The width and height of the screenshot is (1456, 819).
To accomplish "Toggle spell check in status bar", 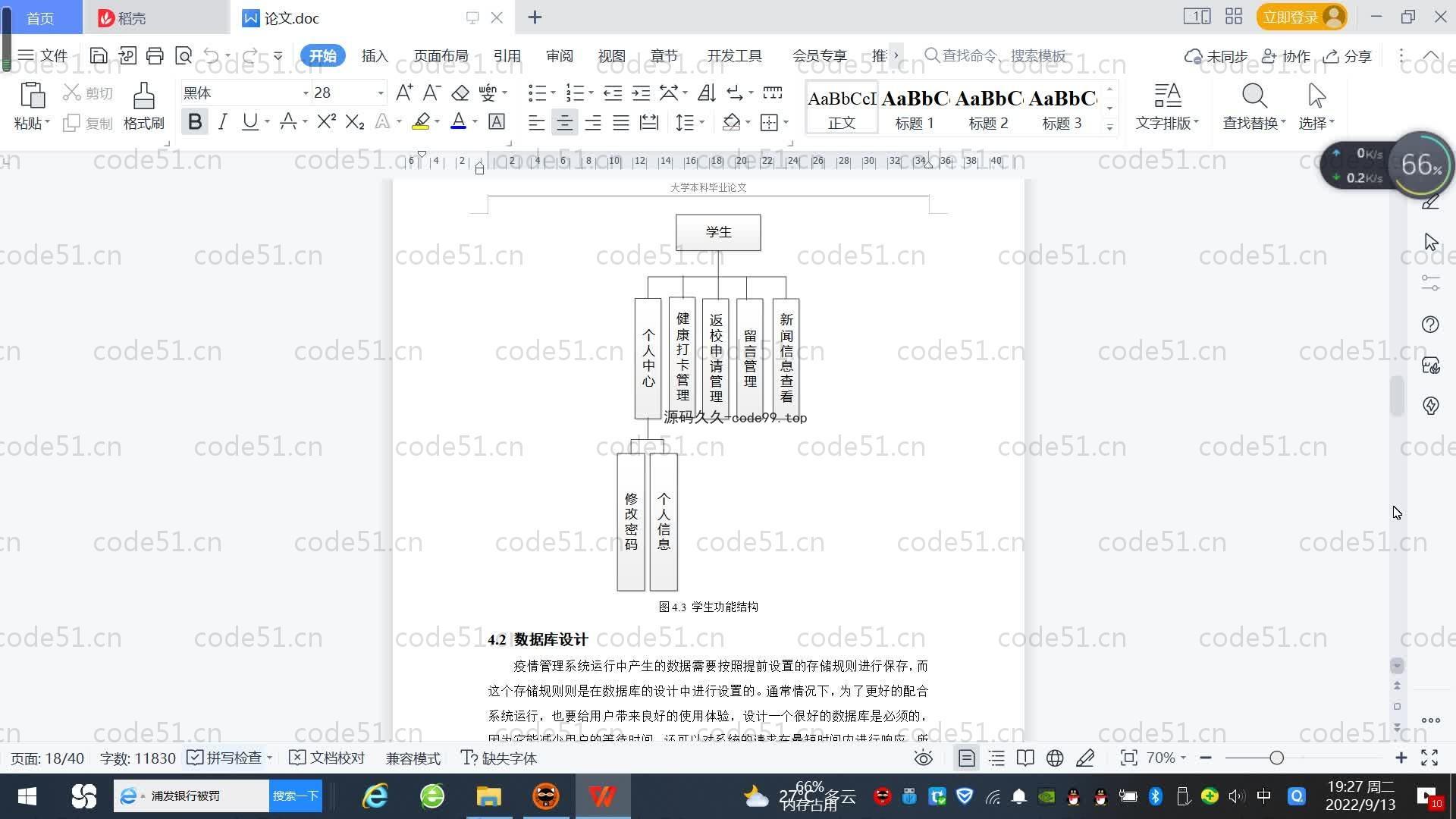I will coord(225,758).
